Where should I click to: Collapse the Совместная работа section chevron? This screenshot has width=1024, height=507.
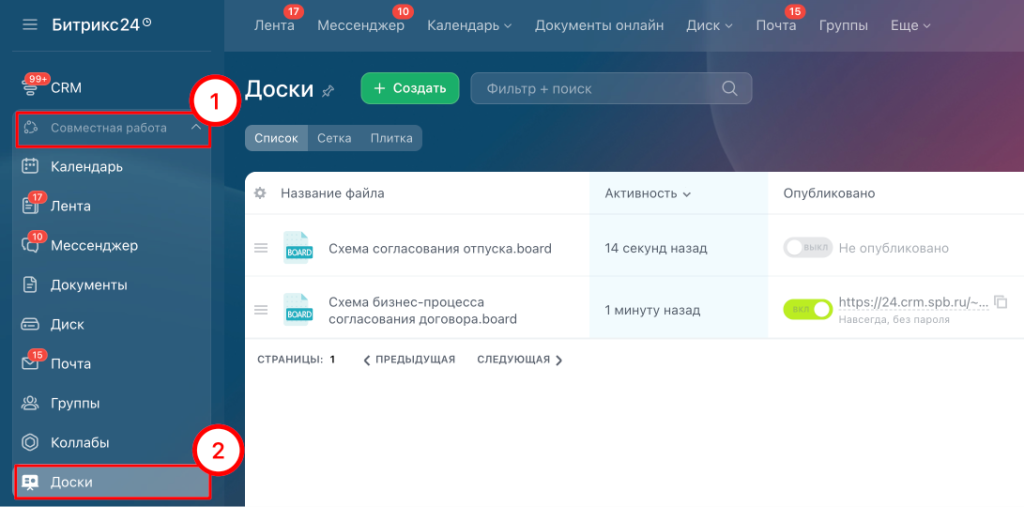pyautogui.click(x=196, y=127)
